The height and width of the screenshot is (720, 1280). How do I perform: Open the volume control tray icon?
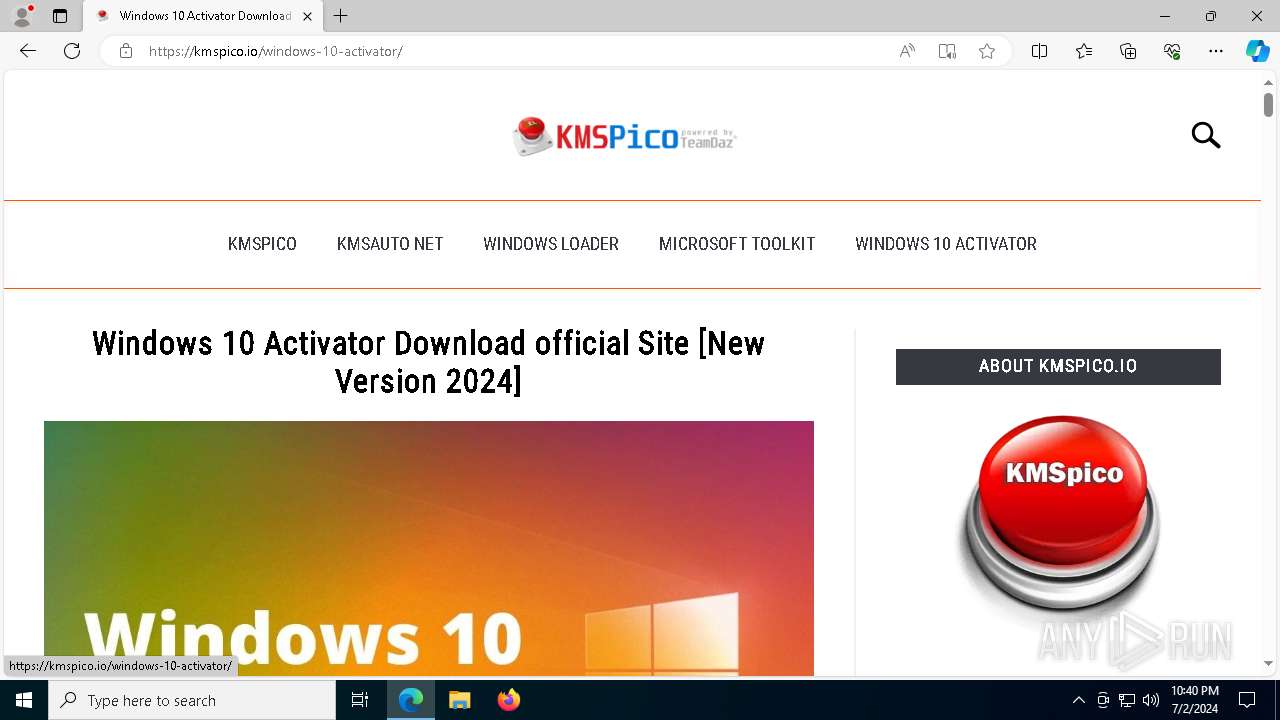1151,700
